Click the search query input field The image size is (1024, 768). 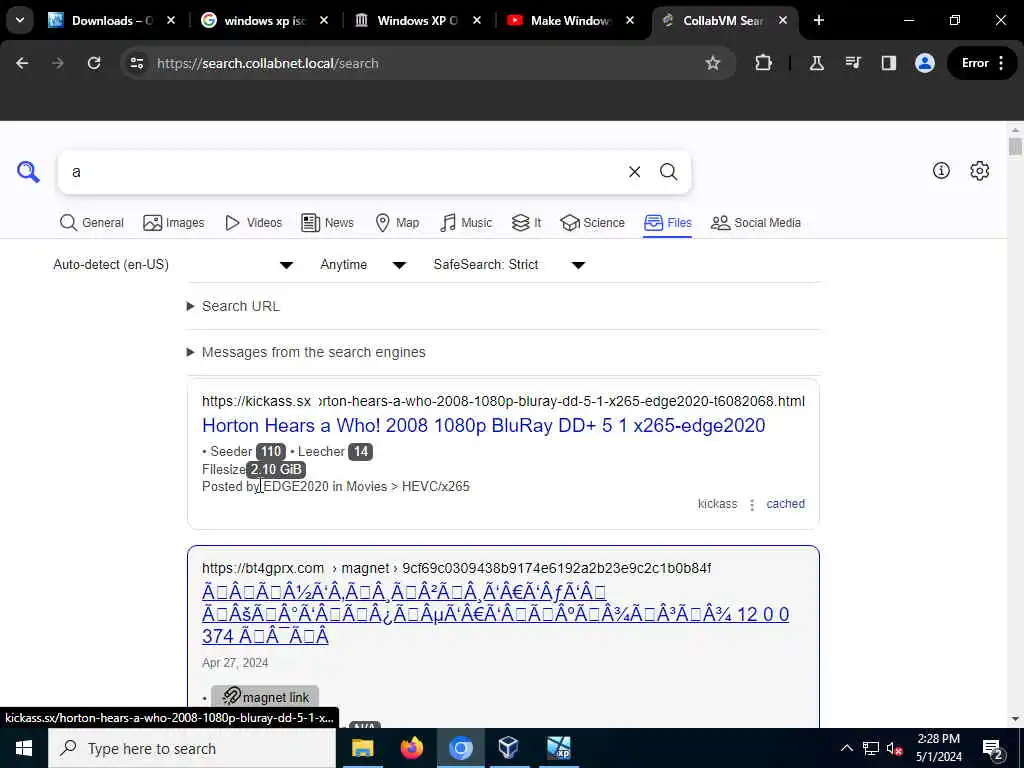[x=340, y=172]
